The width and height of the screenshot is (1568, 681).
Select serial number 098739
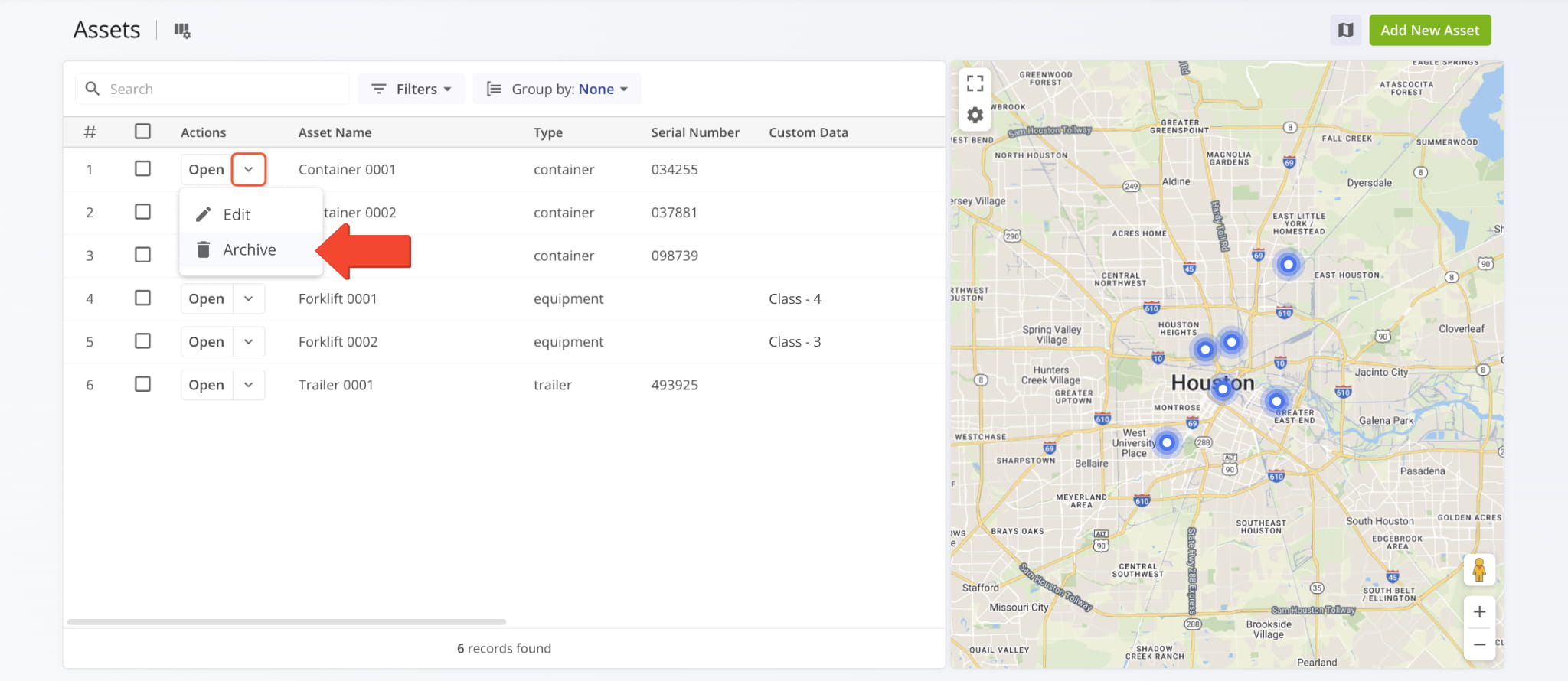point(675,256)
